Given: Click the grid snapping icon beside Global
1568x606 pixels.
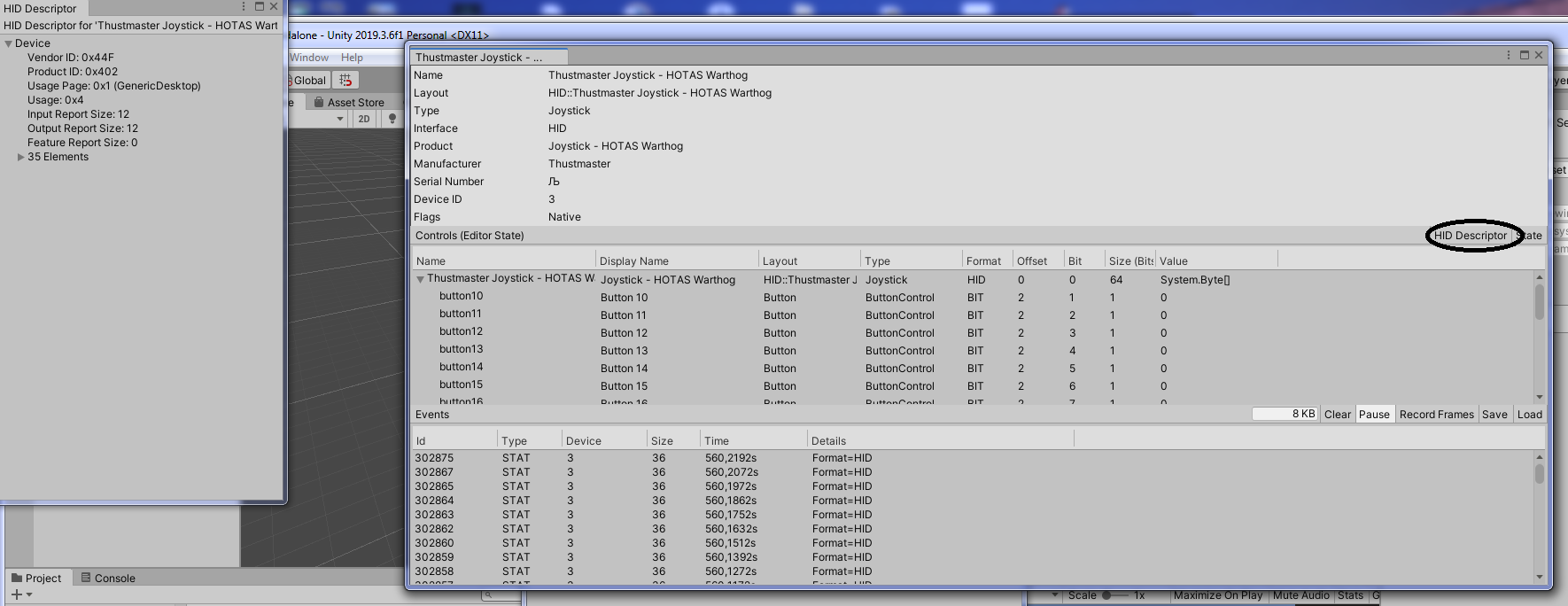Looking at the screenshot, I should point(345,80).
